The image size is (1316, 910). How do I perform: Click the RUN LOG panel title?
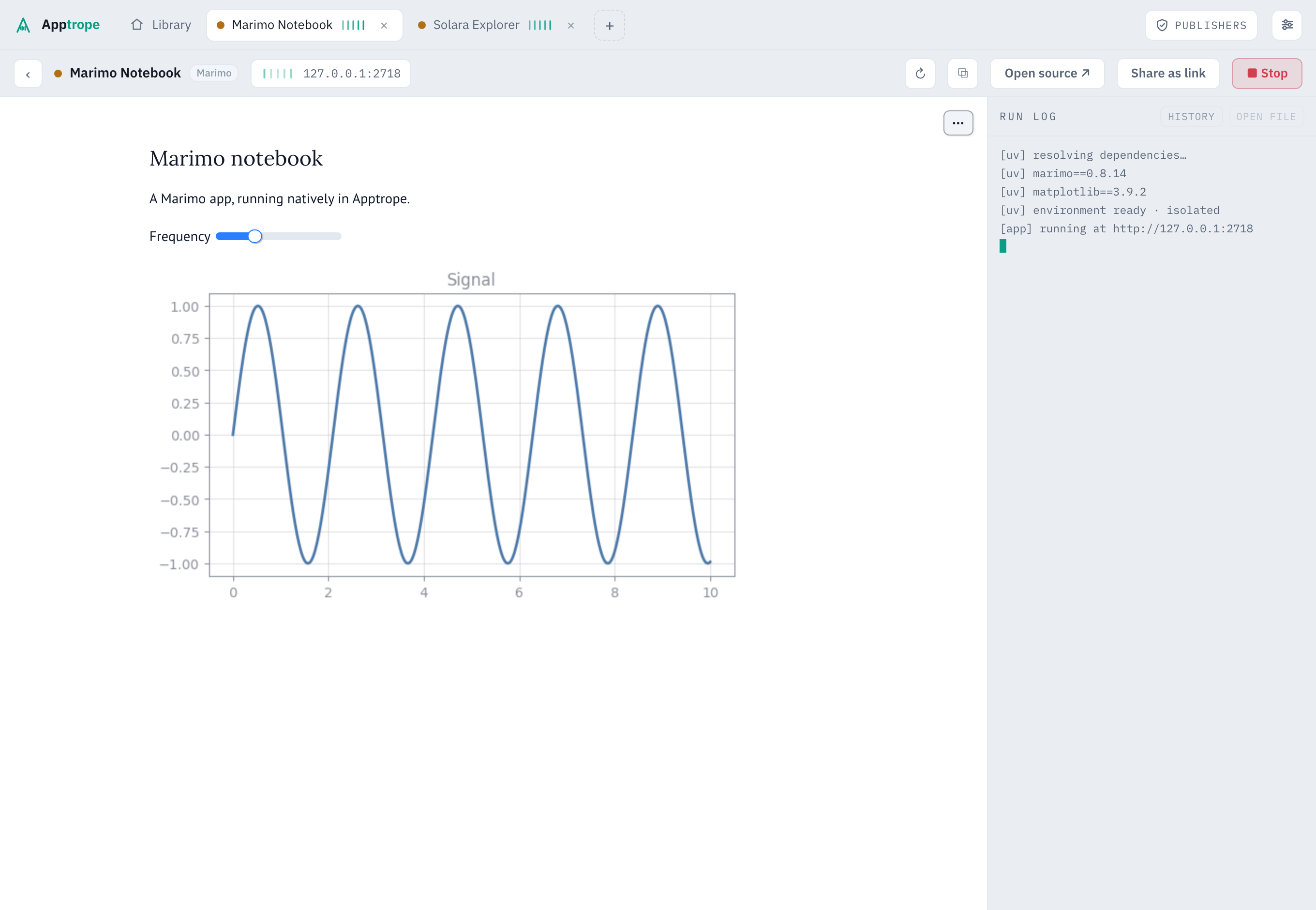pos(1028,116)
